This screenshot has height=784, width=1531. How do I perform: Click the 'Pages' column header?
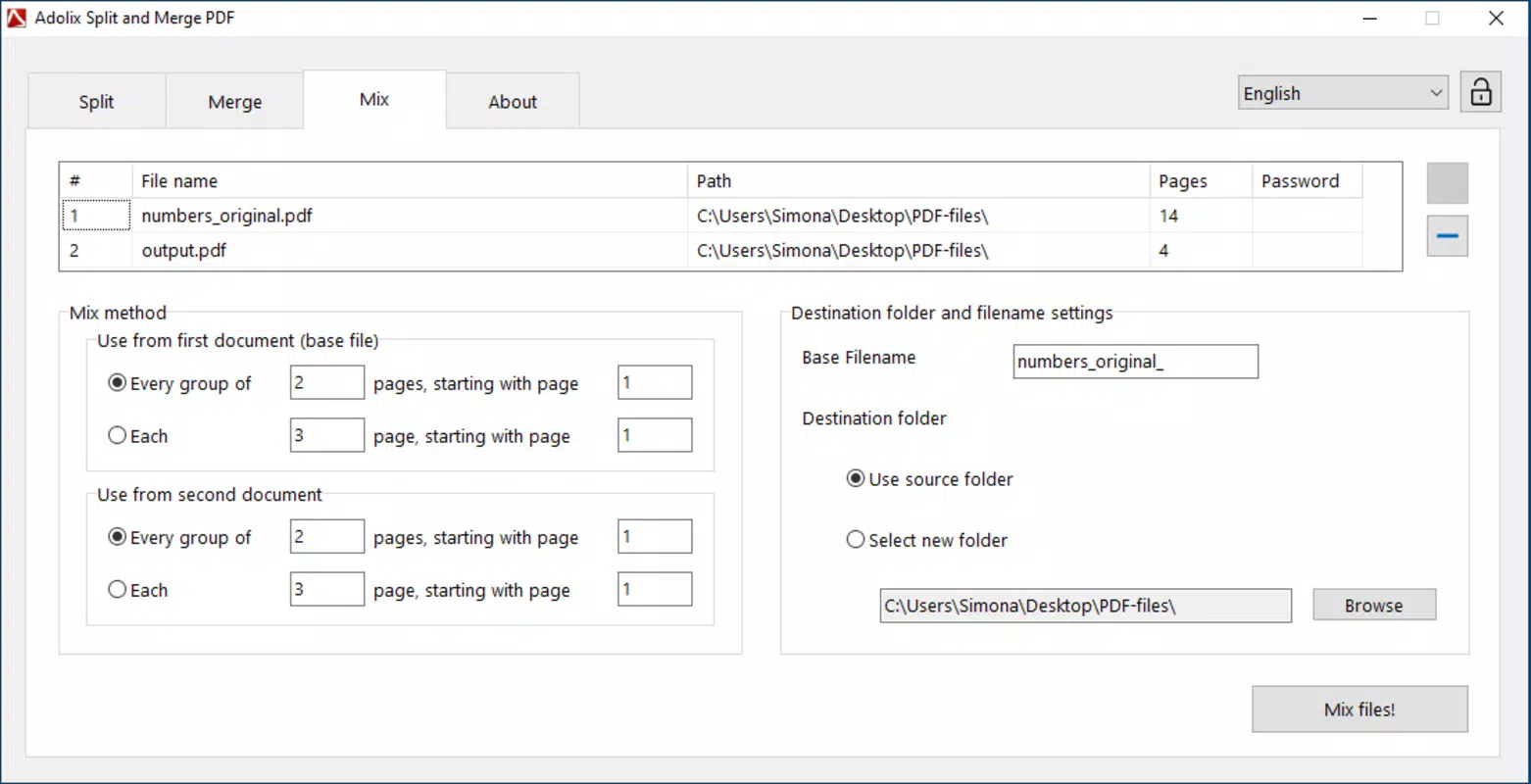(1202, 180)
